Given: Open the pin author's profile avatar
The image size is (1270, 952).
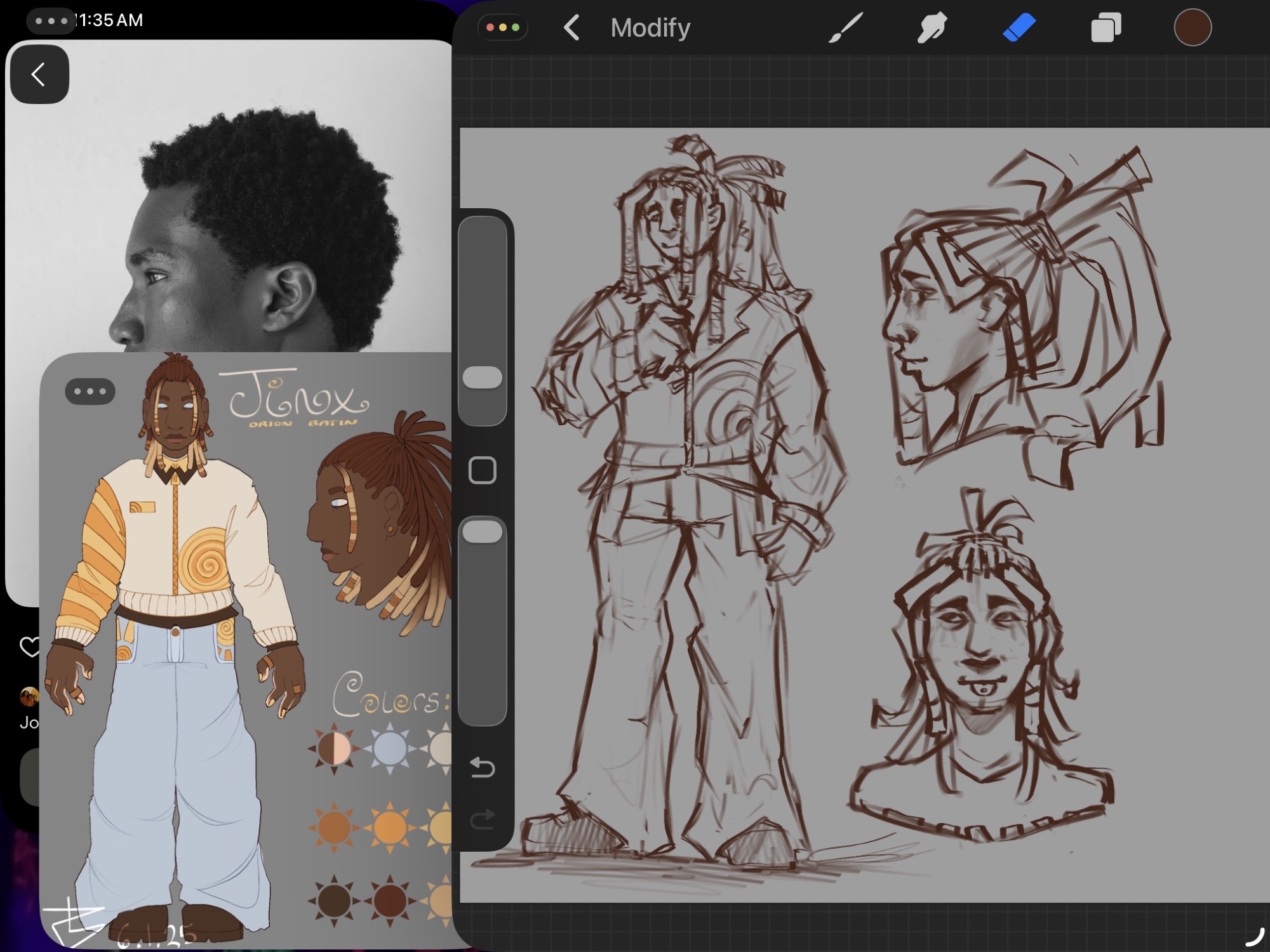Looking at the screenshot, I should (29, 697).
